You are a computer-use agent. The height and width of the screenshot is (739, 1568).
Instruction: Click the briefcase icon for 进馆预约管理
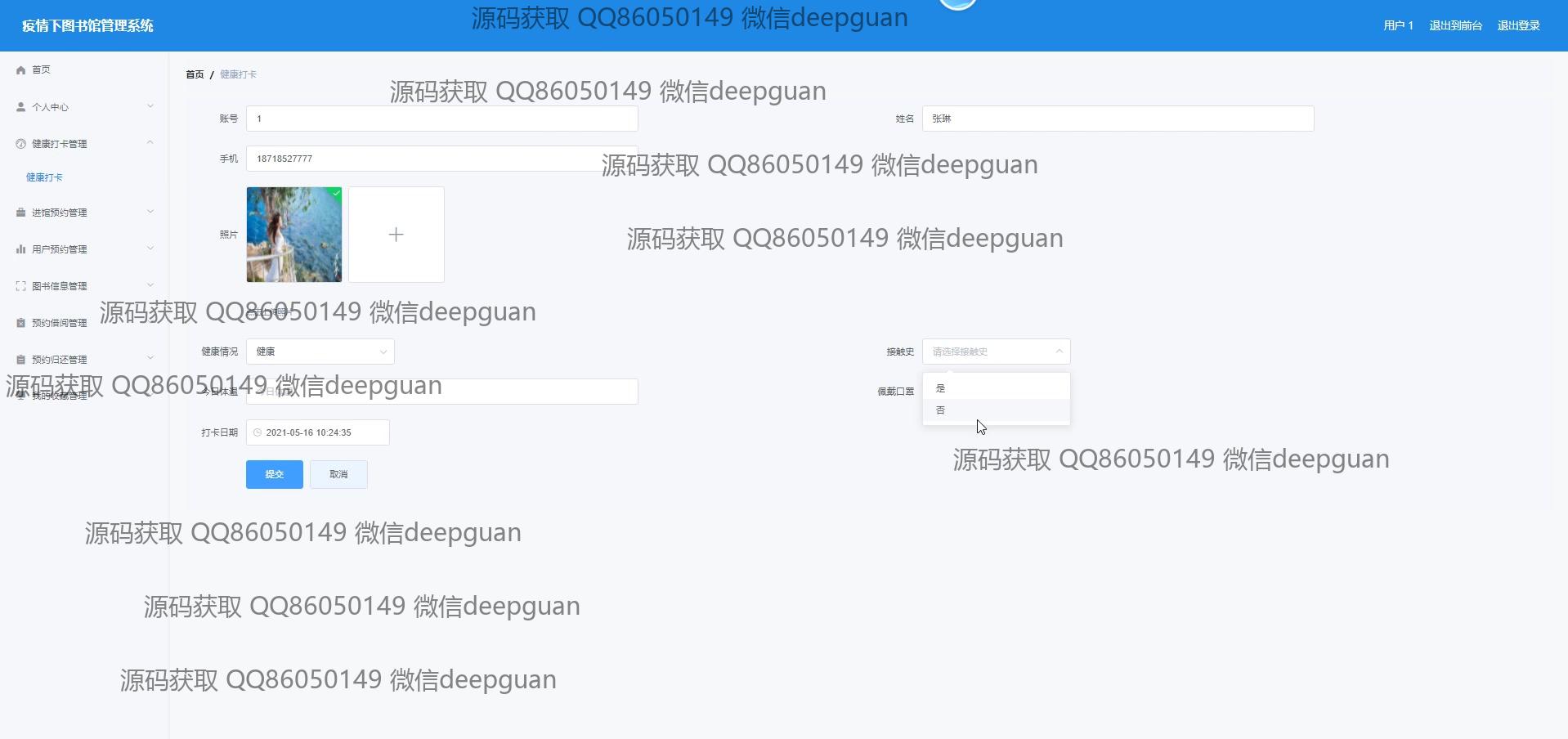click(21, 213)
